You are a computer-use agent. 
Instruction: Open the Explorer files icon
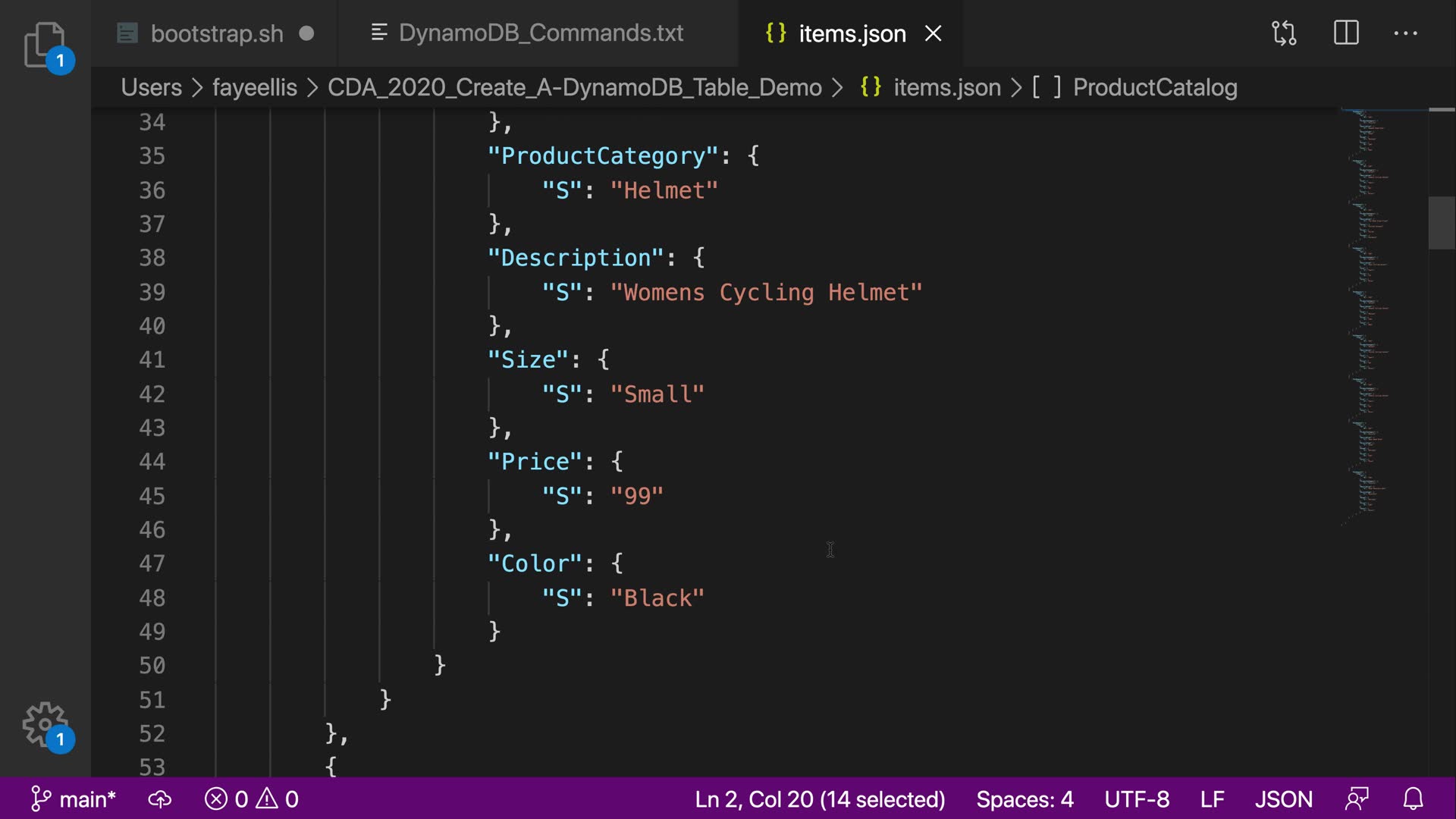click(44, 44)
